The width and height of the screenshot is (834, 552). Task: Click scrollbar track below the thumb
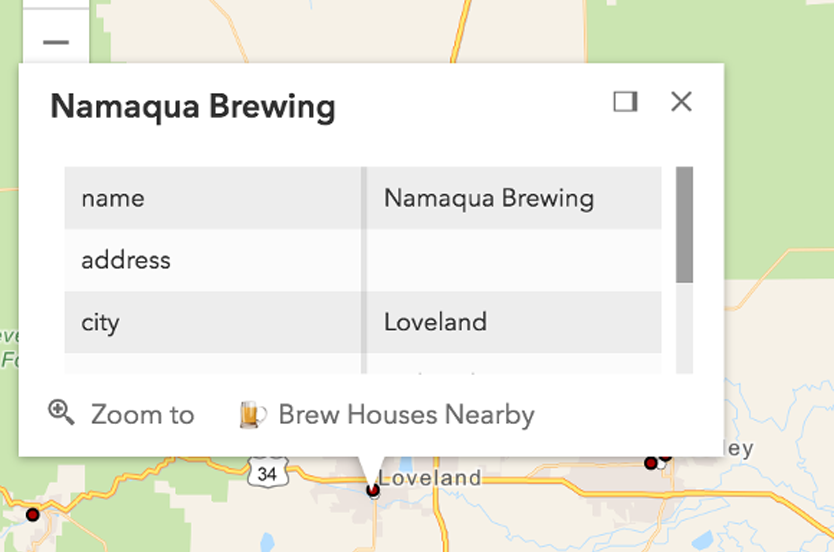(x=685, y=328)
